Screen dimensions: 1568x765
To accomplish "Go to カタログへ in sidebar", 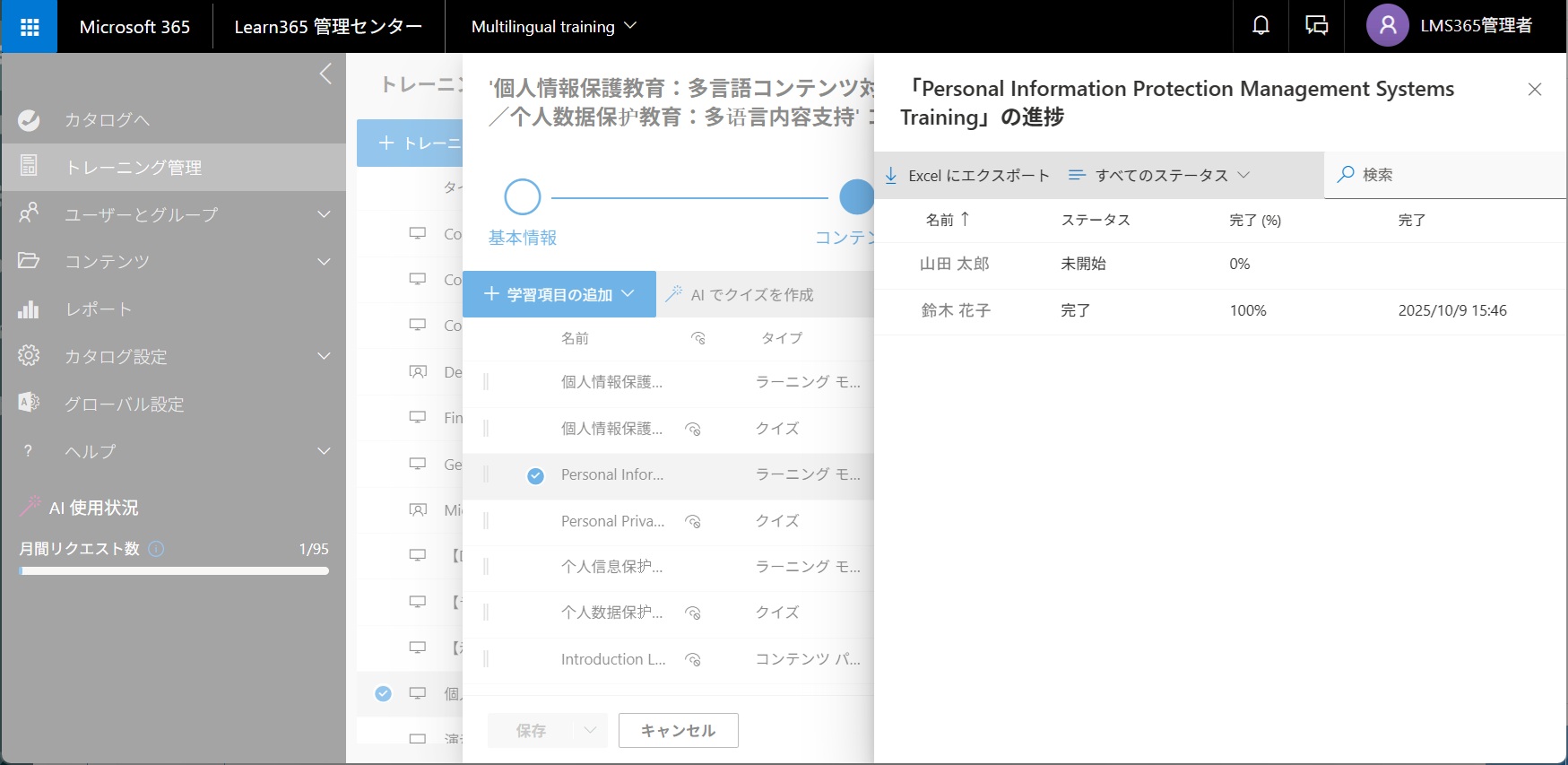I will (x=108, y=119).
